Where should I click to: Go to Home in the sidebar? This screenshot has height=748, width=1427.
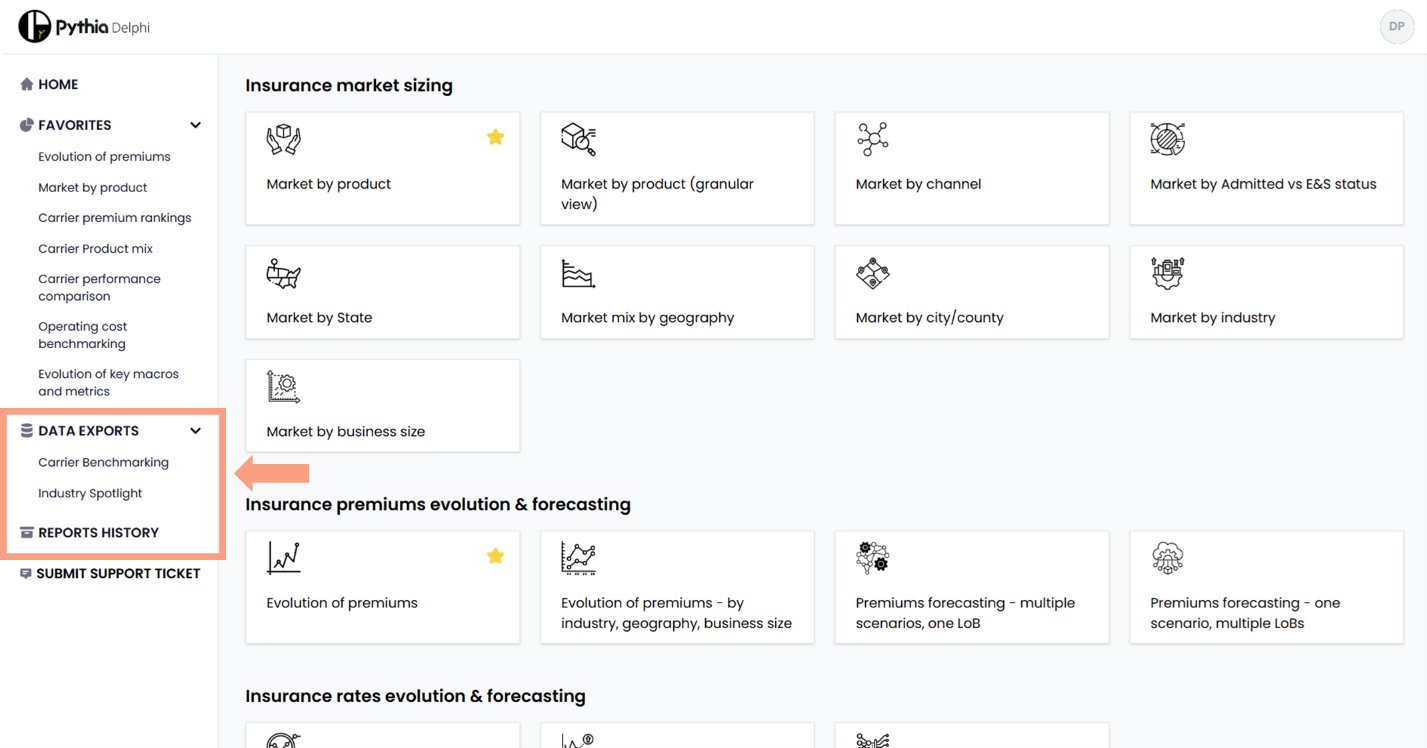[x=58, y=85]
